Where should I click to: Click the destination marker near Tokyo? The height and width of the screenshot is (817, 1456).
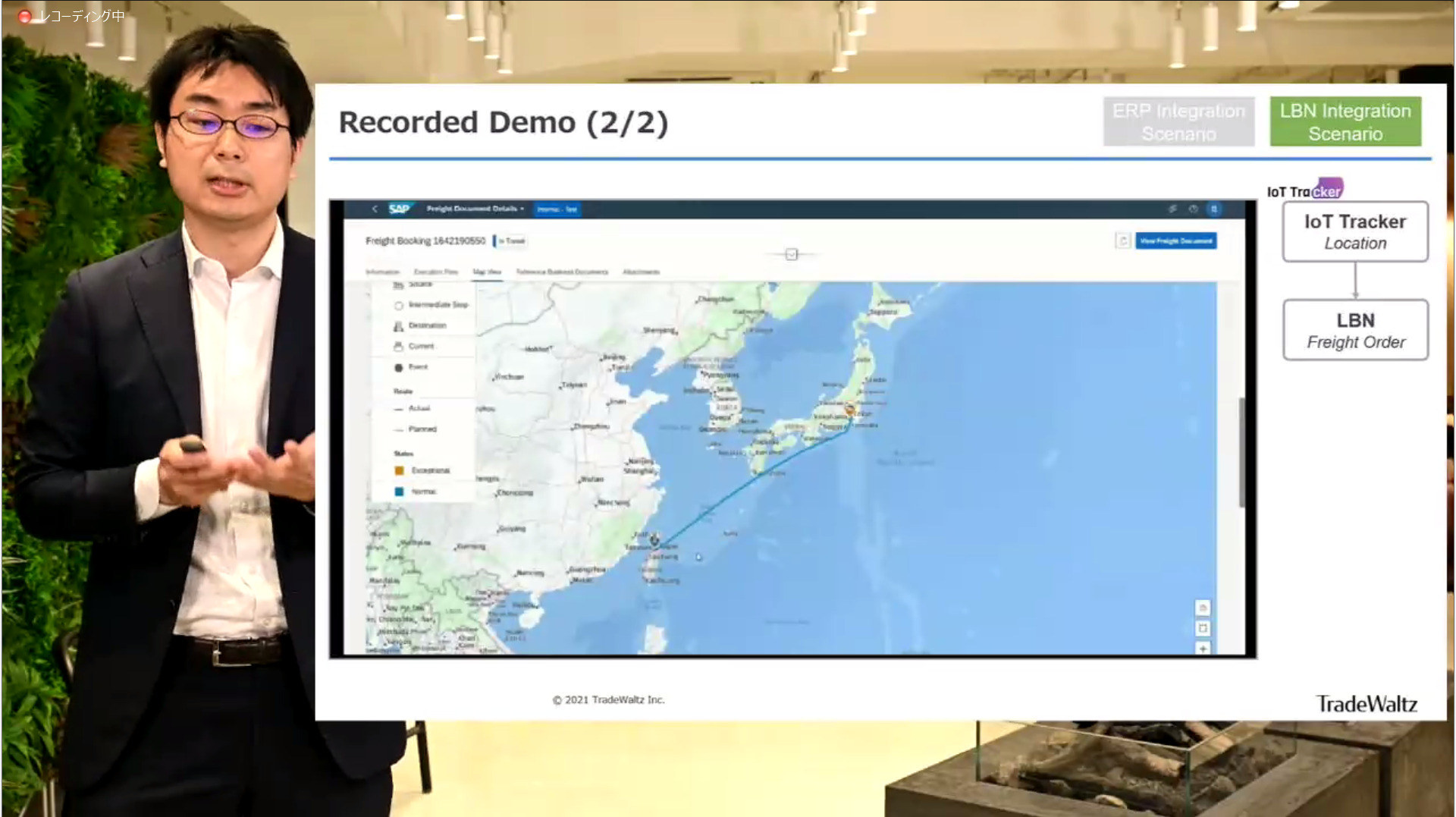click(x=850, y=410)
